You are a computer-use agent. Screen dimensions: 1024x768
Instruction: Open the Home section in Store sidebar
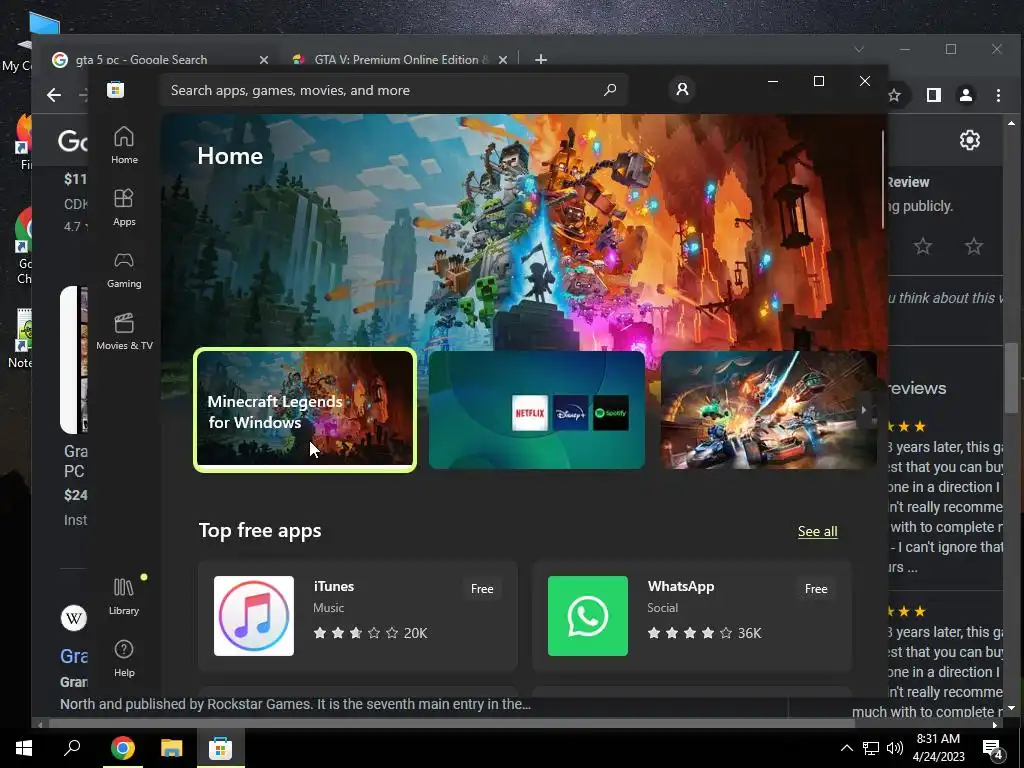tap(124, 145)
